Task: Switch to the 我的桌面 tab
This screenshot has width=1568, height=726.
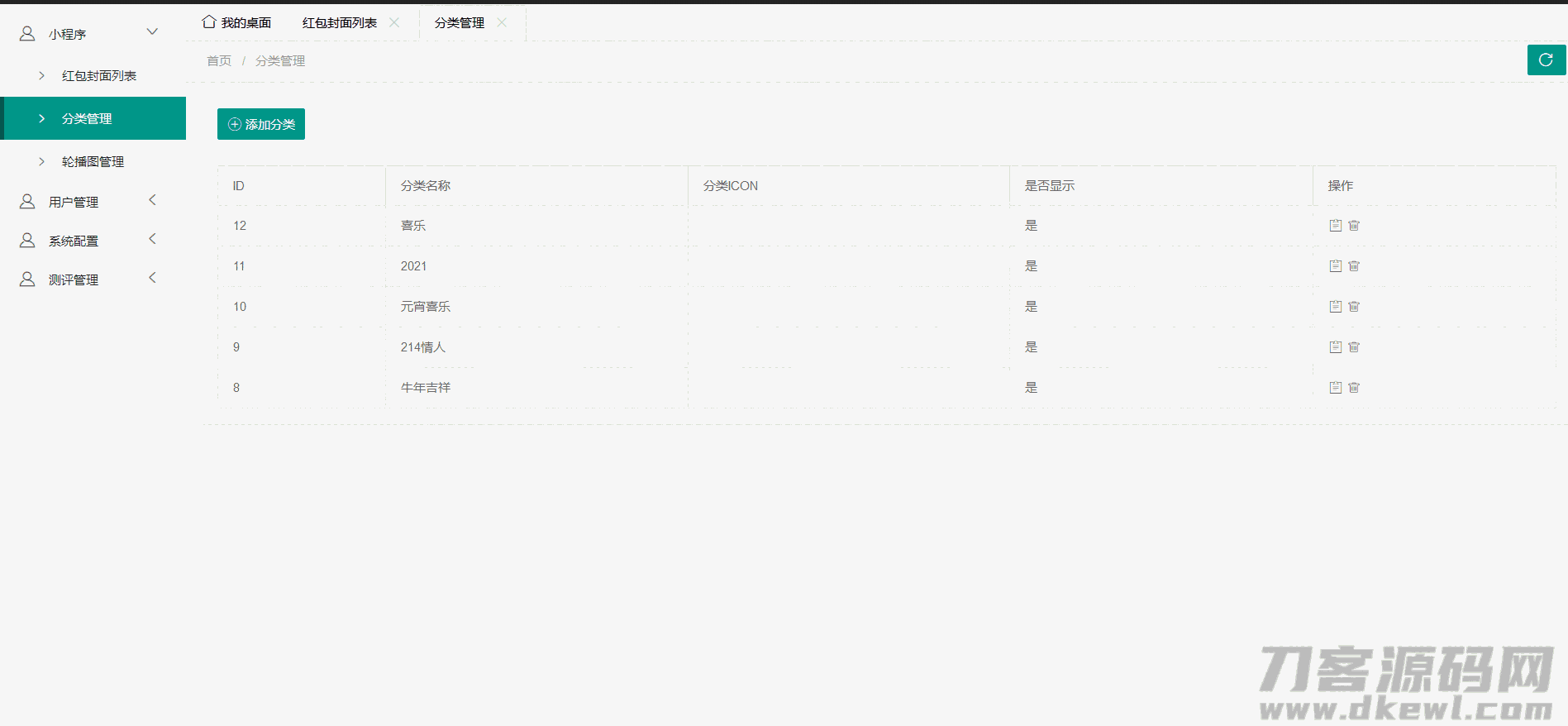Action: (237, 22)
